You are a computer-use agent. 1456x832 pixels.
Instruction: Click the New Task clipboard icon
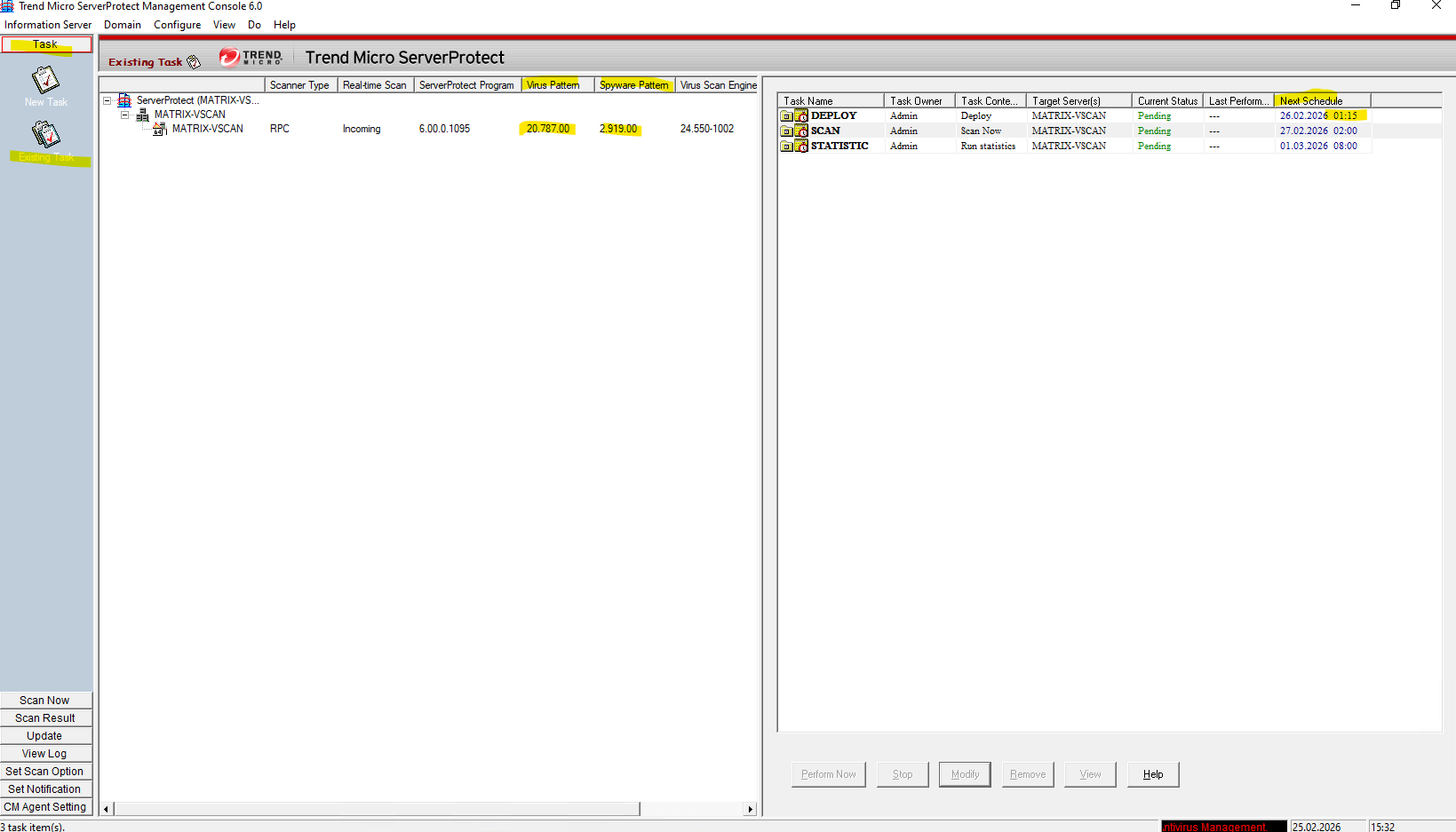45,80
